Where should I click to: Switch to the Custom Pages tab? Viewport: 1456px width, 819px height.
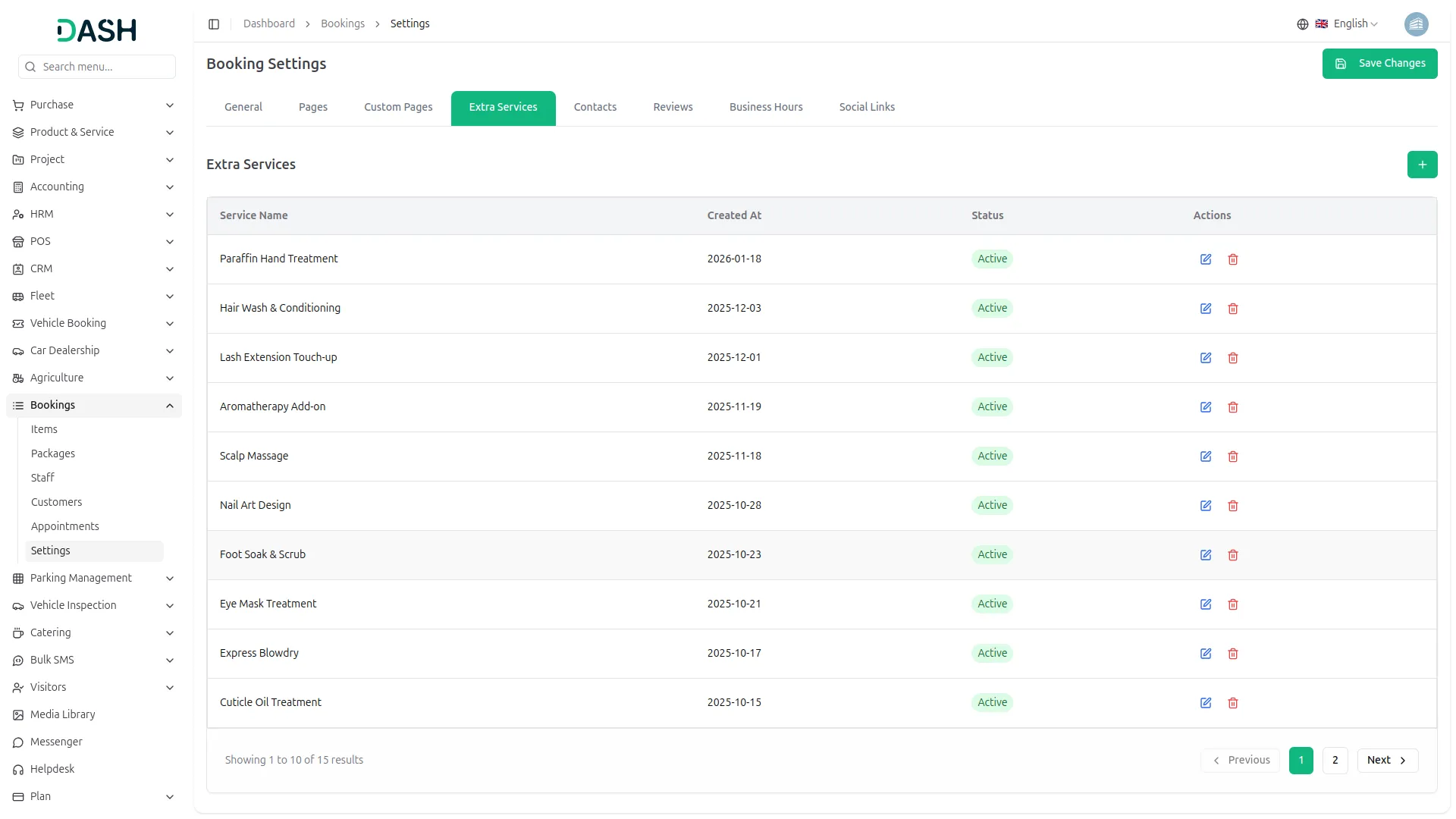[398, 107]
